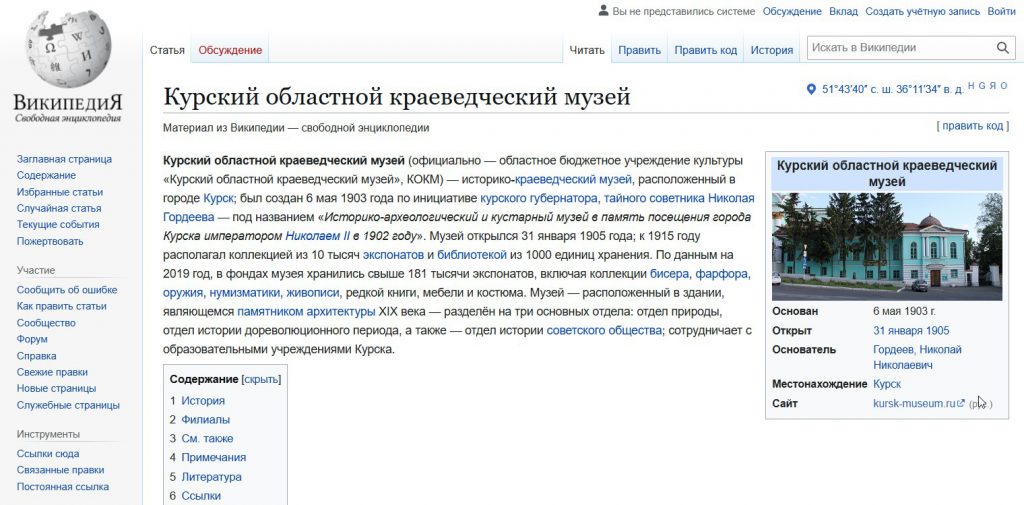Viewport: 1024px width, 505px height.
Task: Open Гордеев, Николай Николаевич infobox link
Action: coord(918,357)
